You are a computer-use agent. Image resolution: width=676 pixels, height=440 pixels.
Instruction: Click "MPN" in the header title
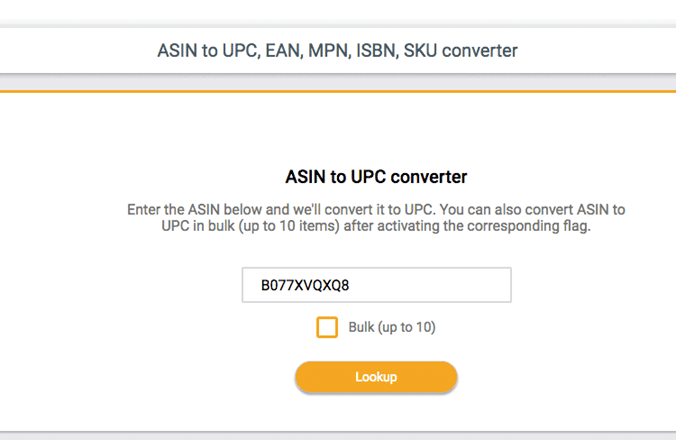click(331, 49)
